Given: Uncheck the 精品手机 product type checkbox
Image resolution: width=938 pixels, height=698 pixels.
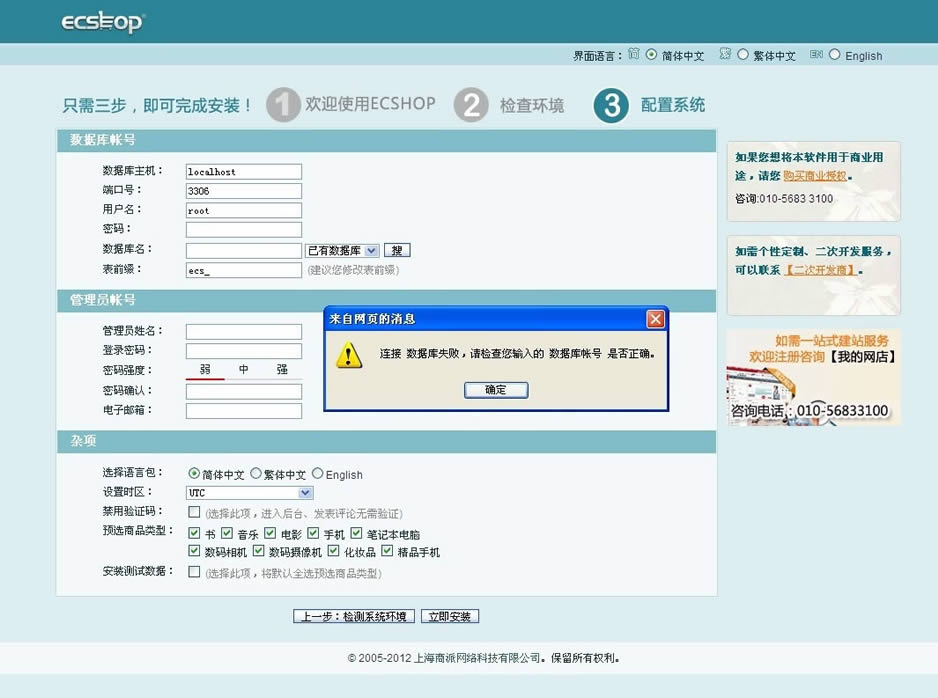Looking at the screenshot, I should 388,551.
